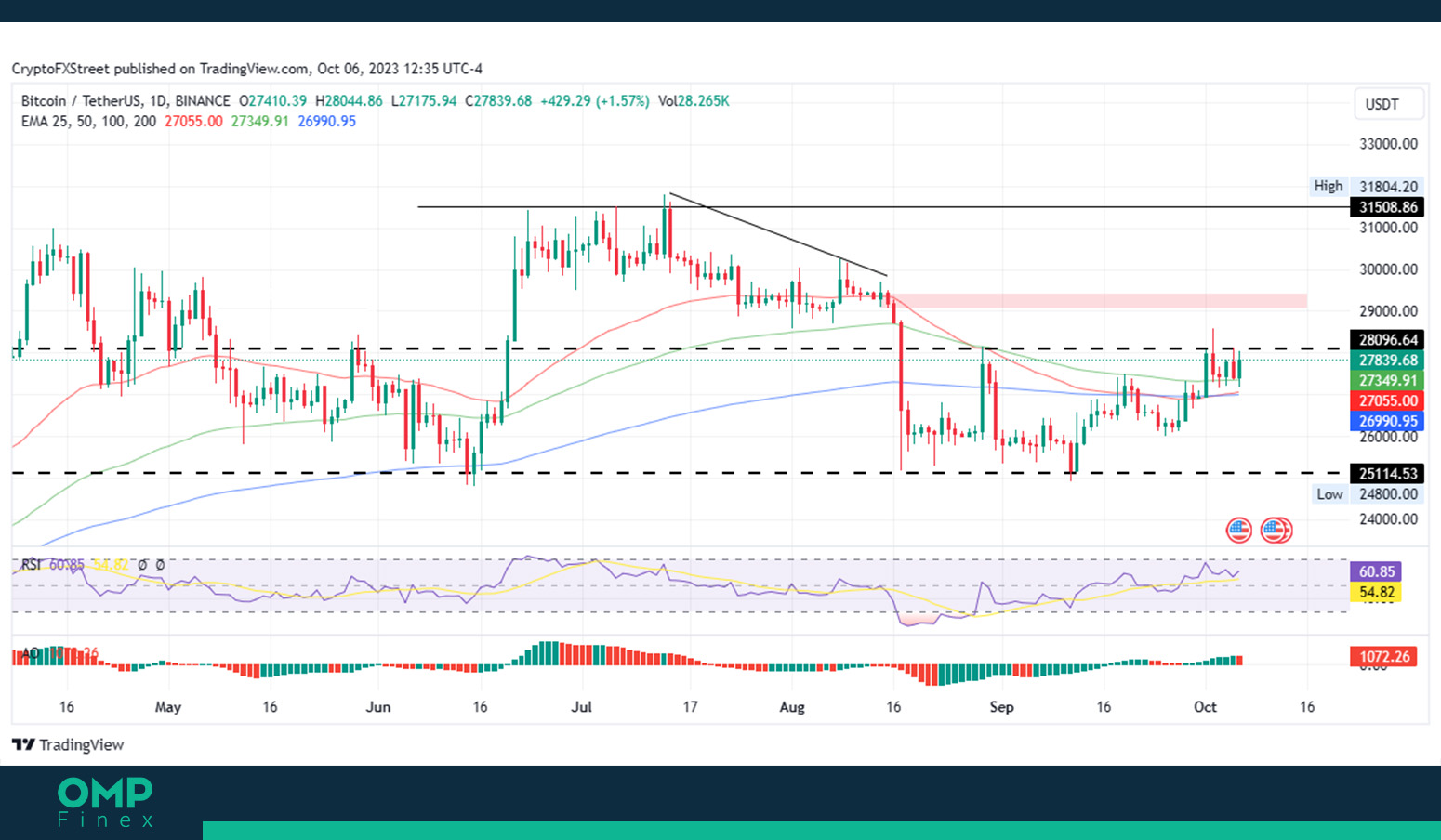This screenshot has height=840, width=1441.
Task: Click the red 27055.00 axis label
Action: click(1386, 401)
